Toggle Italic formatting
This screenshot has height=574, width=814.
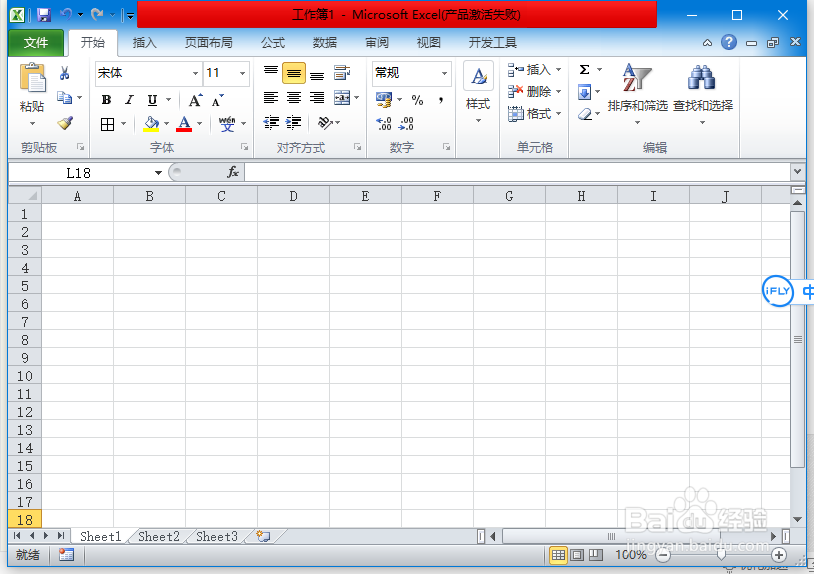pos(129,100)
